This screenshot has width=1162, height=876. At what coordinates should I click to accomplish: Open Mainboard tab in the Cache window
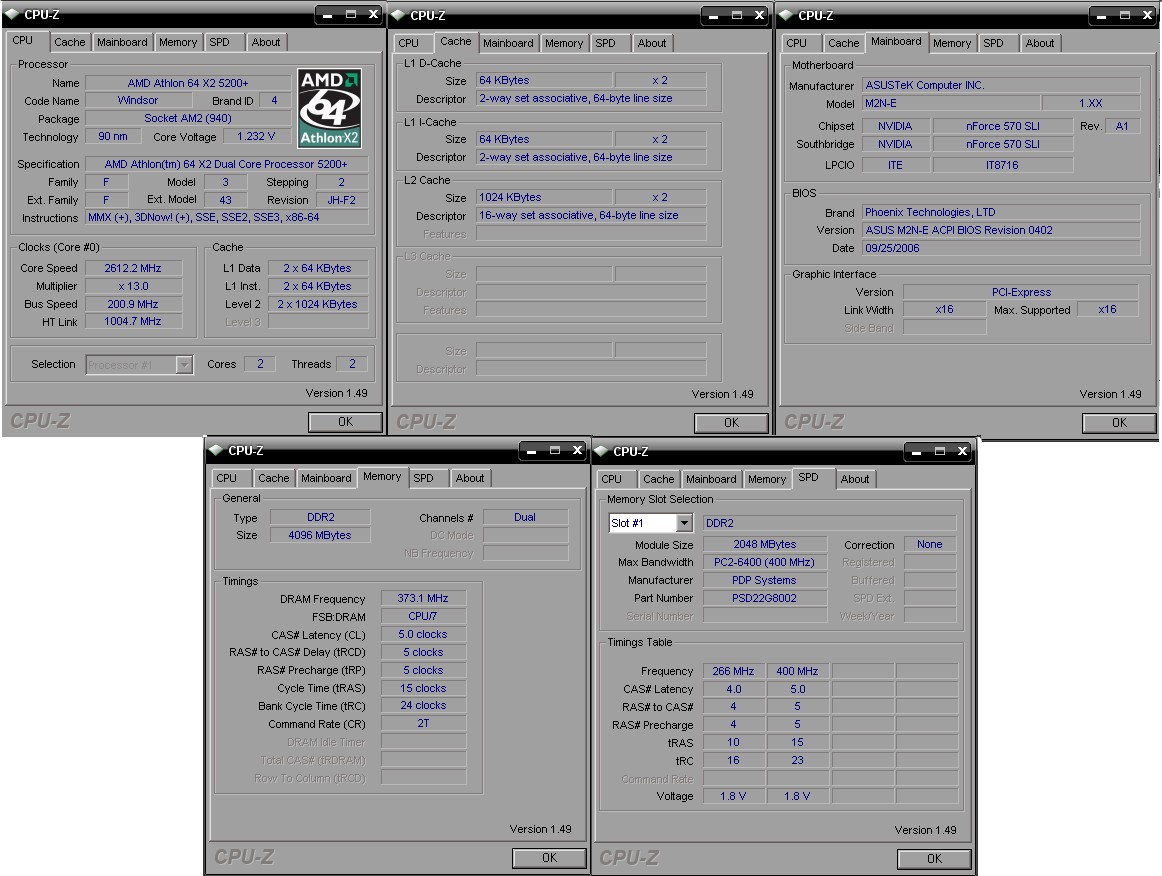pyautogui.click(x=508, y=43)
